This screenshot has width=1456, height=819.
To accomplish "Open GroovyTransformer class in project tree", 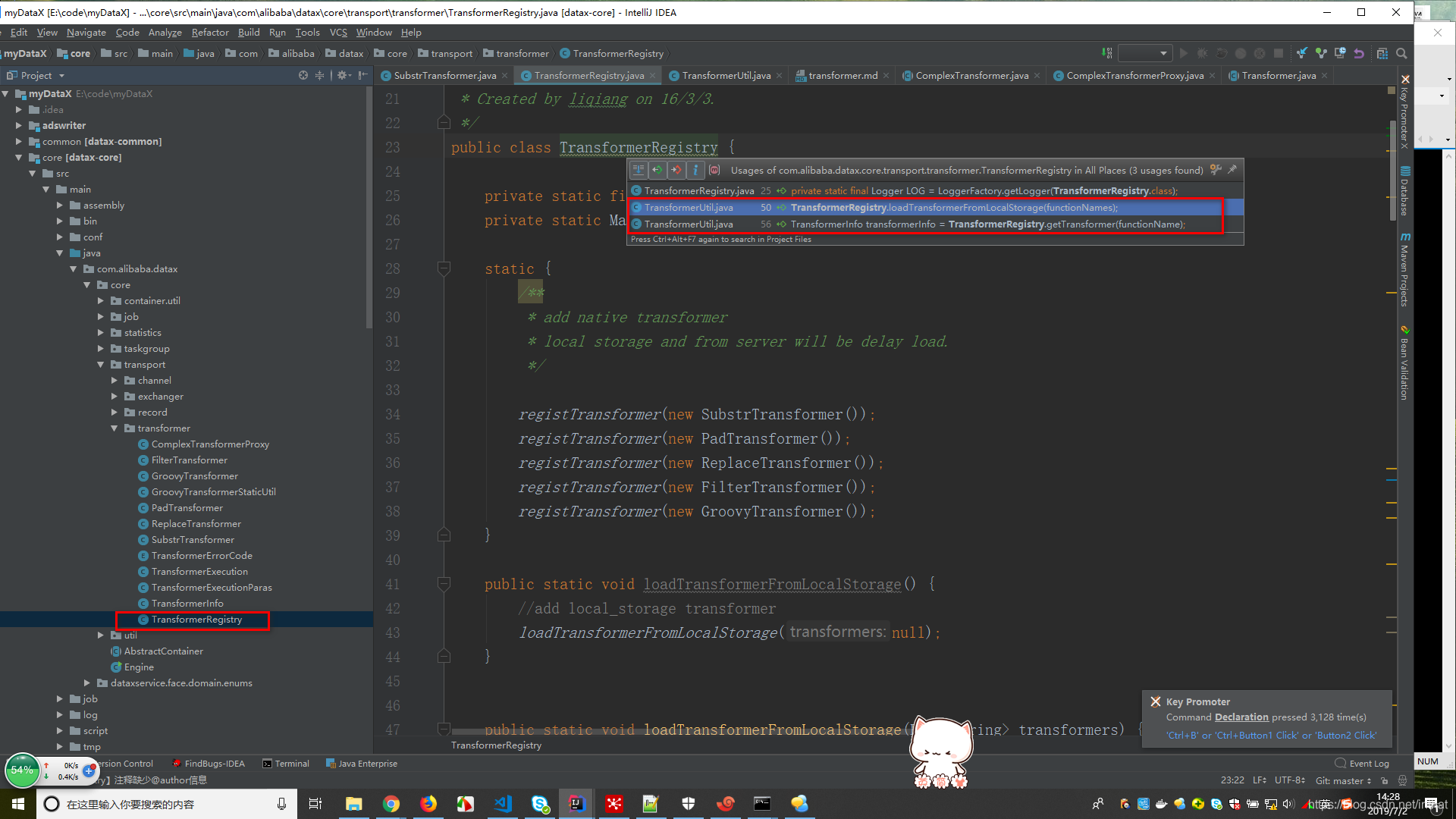I will pyautogui.click(x=194, y=475).
